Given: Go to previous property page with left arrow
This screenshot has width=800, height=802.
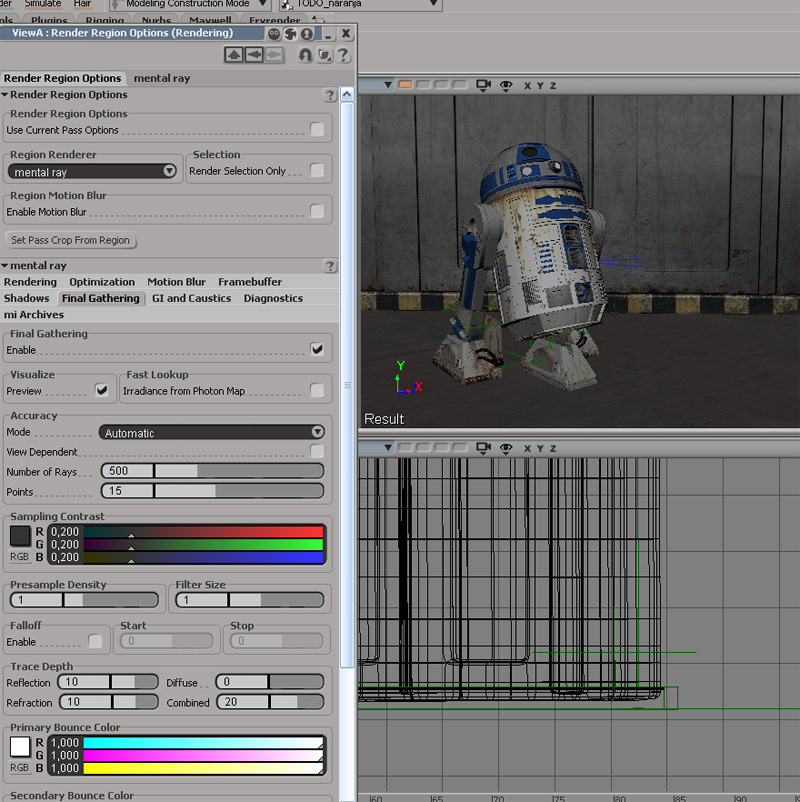Looking at the screenshot, I should coord(254,54).
